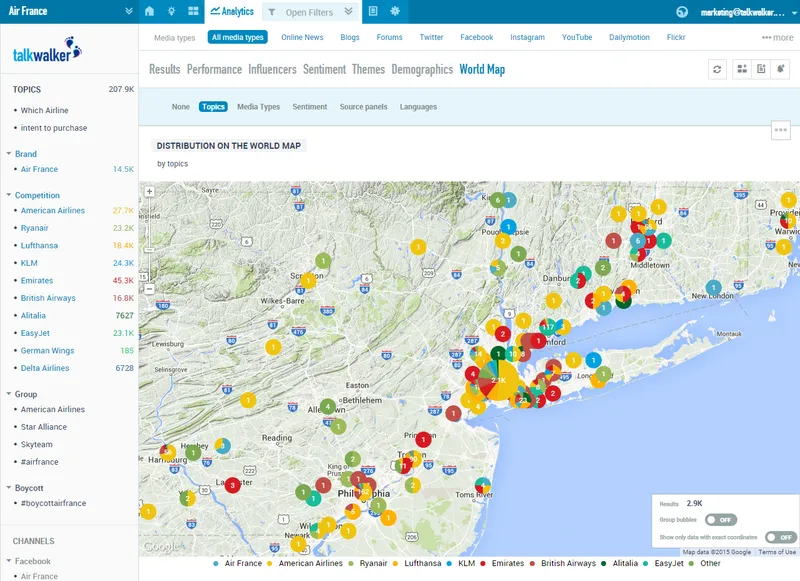The image size is (800, 581).
Task: Toggle Ryanair in the map legend
Action: [368, 563]
